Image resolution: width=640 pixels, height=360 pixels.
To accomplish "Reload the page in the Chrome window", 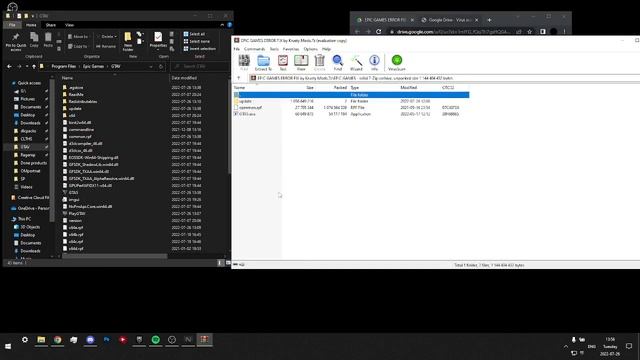I will [378, 31].
